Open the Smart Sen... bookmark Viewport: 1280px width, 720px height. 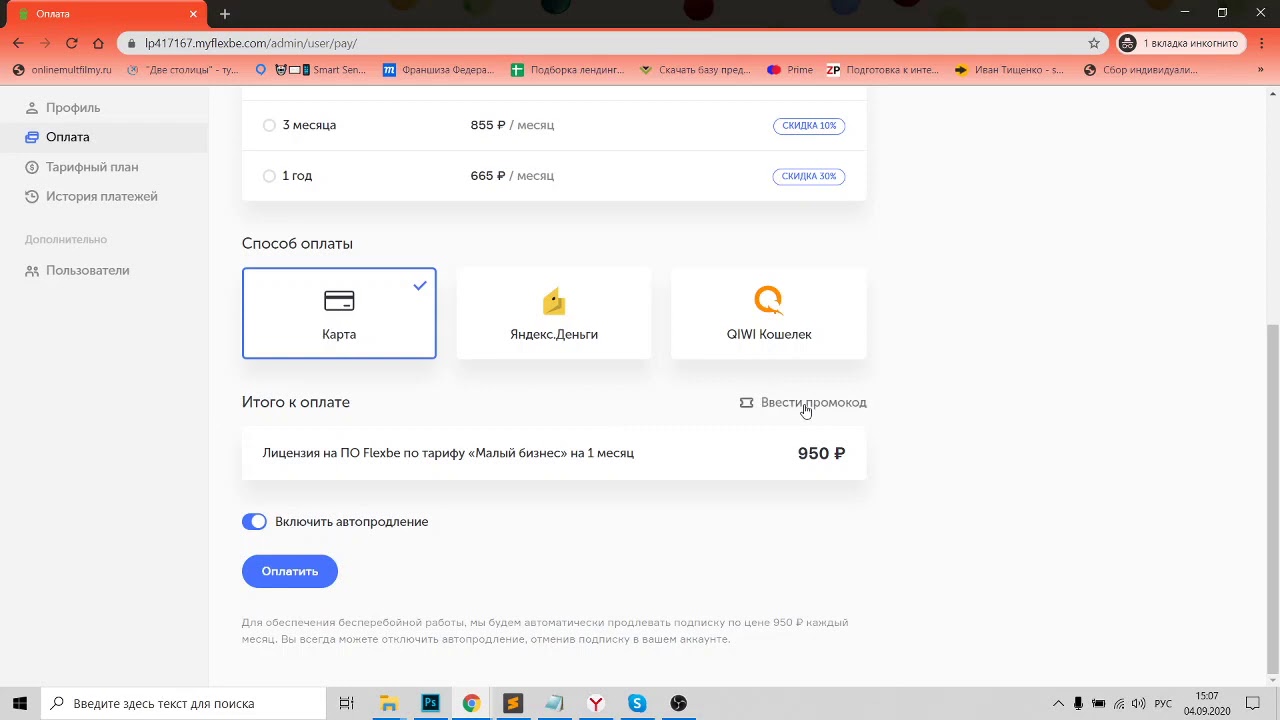pyautogui.click(x=320, y=70)
